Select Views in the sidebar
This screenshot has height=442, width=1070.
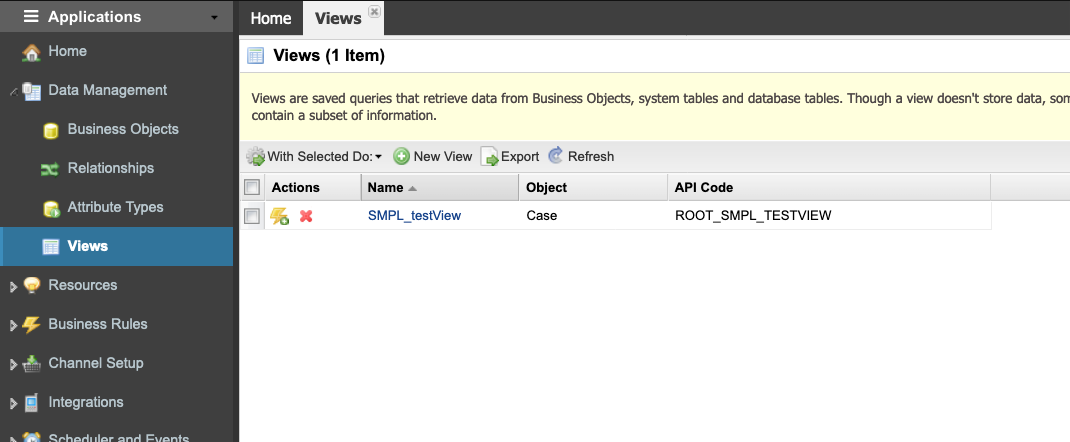point(87,246)
